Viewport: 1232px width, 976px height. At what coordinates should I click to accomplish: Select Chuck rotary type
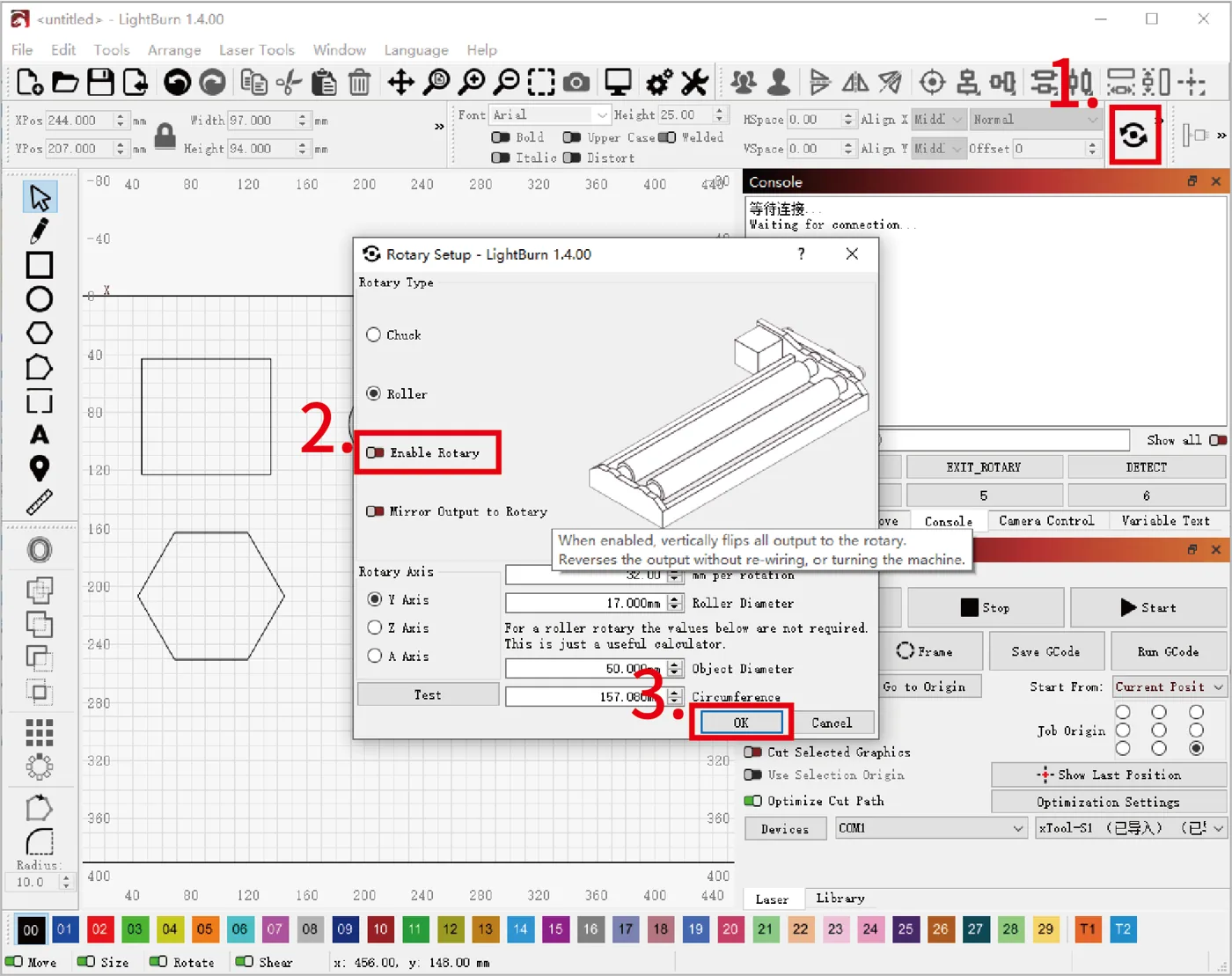click(373, 334)
